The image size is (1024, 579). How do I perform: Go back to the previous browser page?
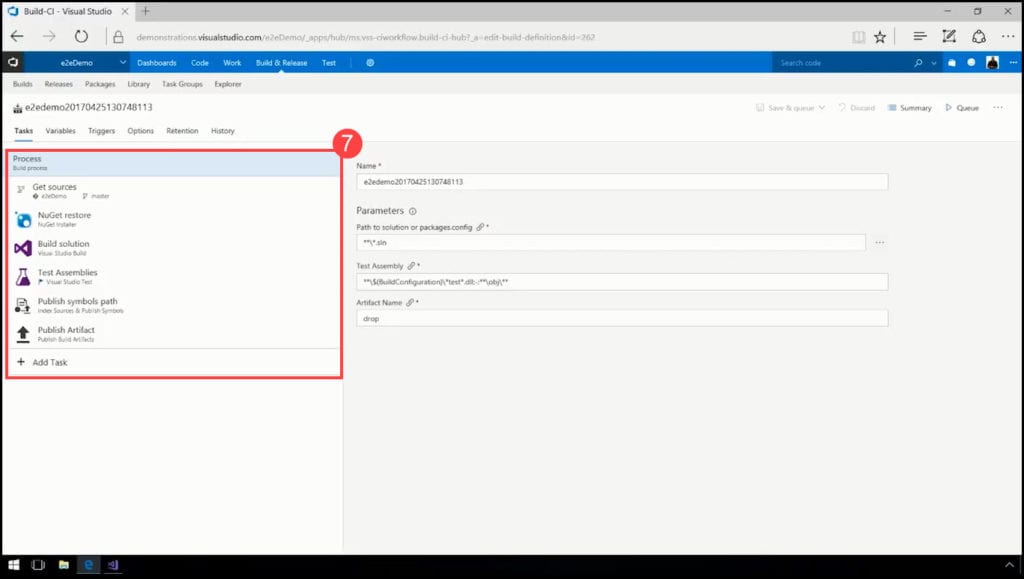tap(17, 37)
